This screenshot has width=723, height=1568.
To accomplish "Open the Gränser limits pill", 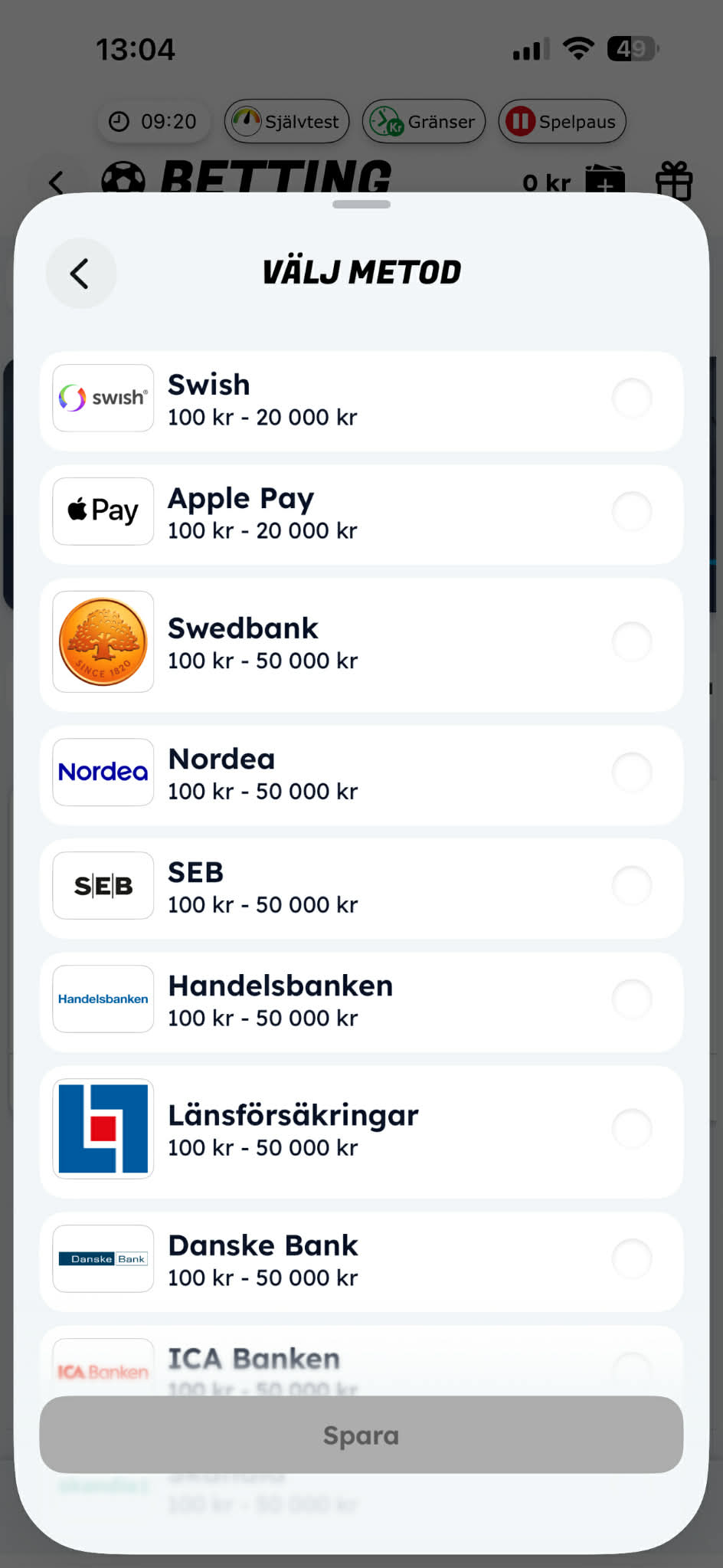I will (424, 122).
